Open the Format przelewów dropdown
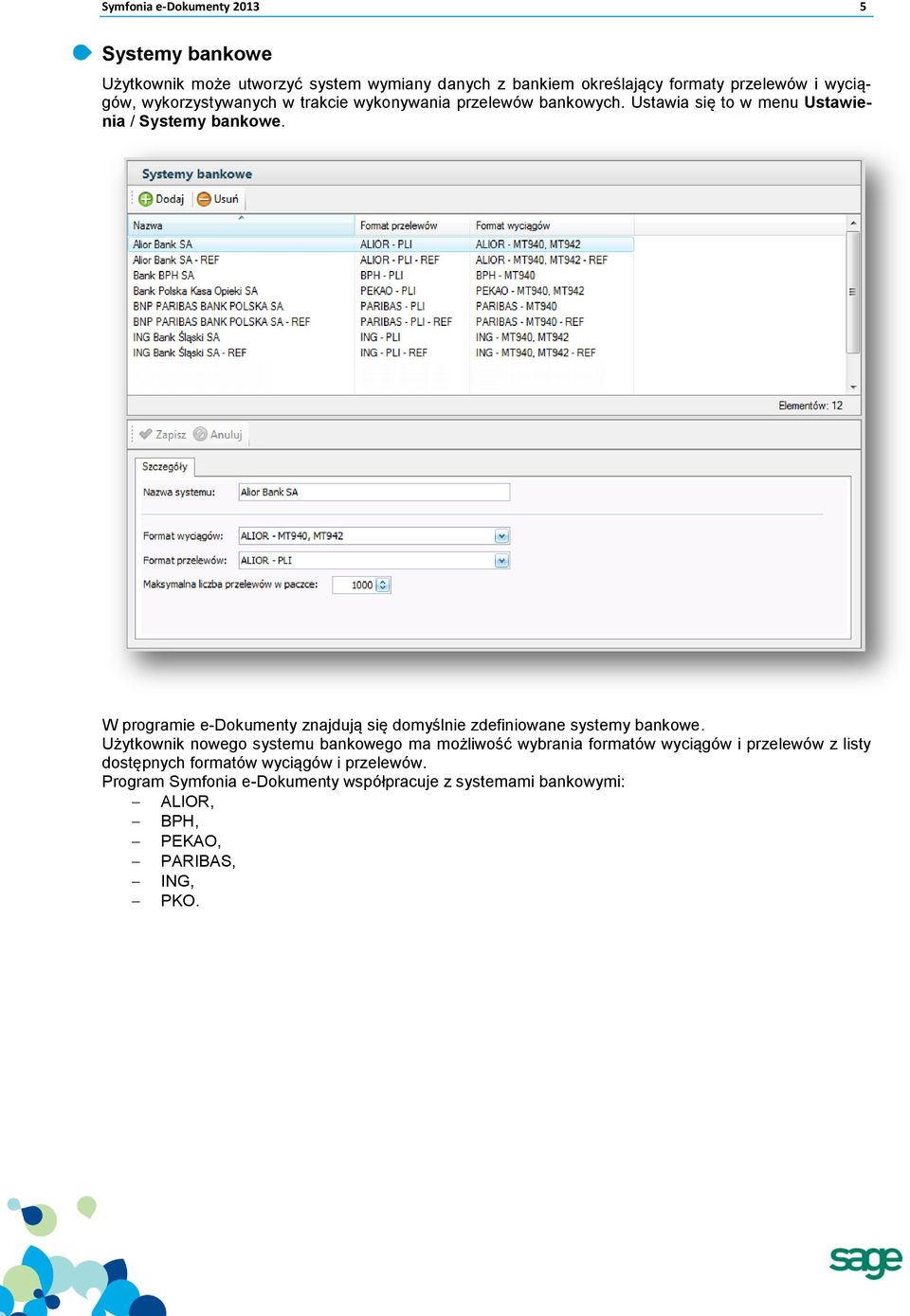The height and width of the screenshot is (1316, 910). click(x=501, y=561)
